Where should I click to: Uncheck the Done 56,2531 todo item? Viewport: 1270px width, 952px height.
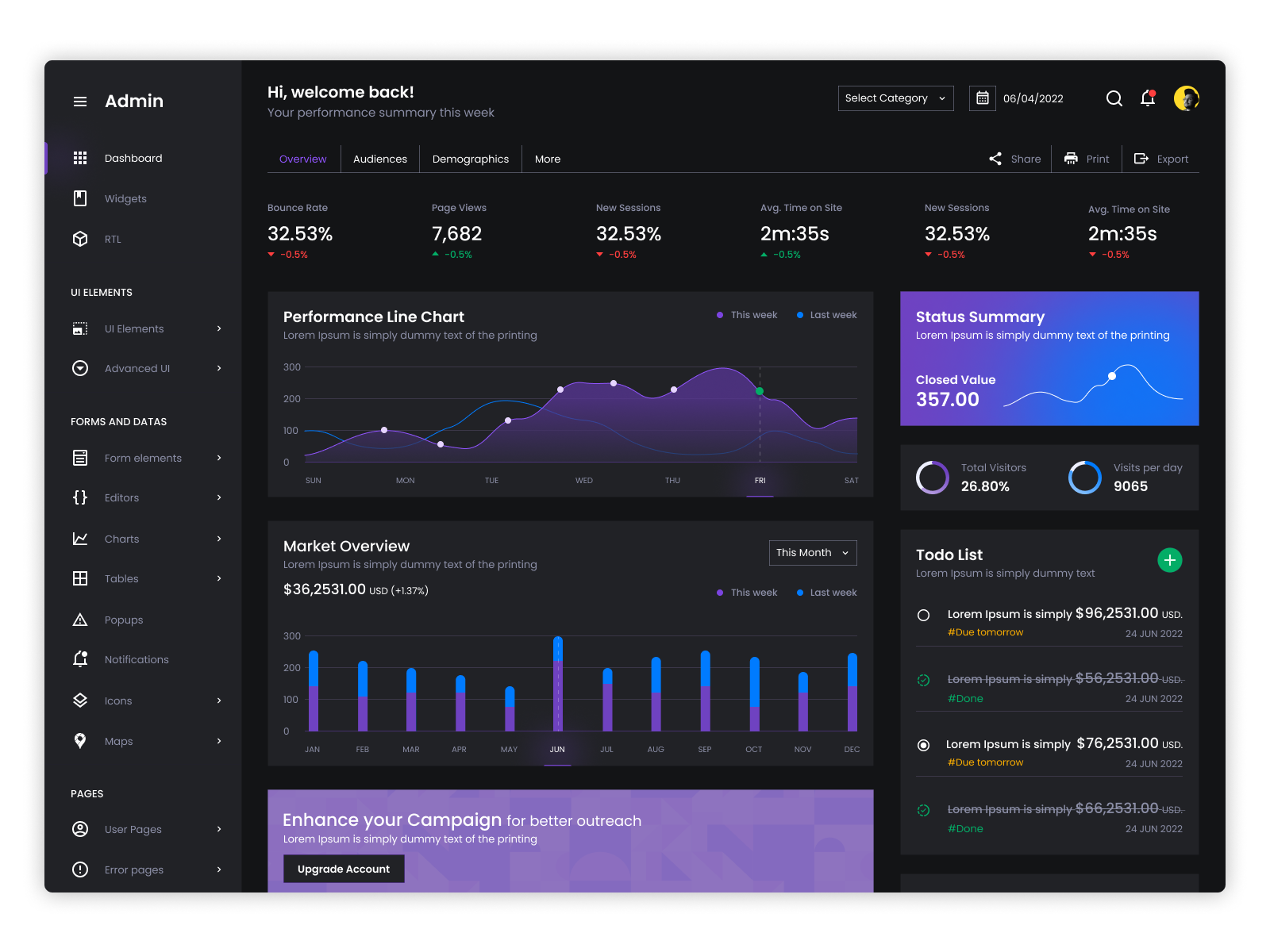pos(923,680)
